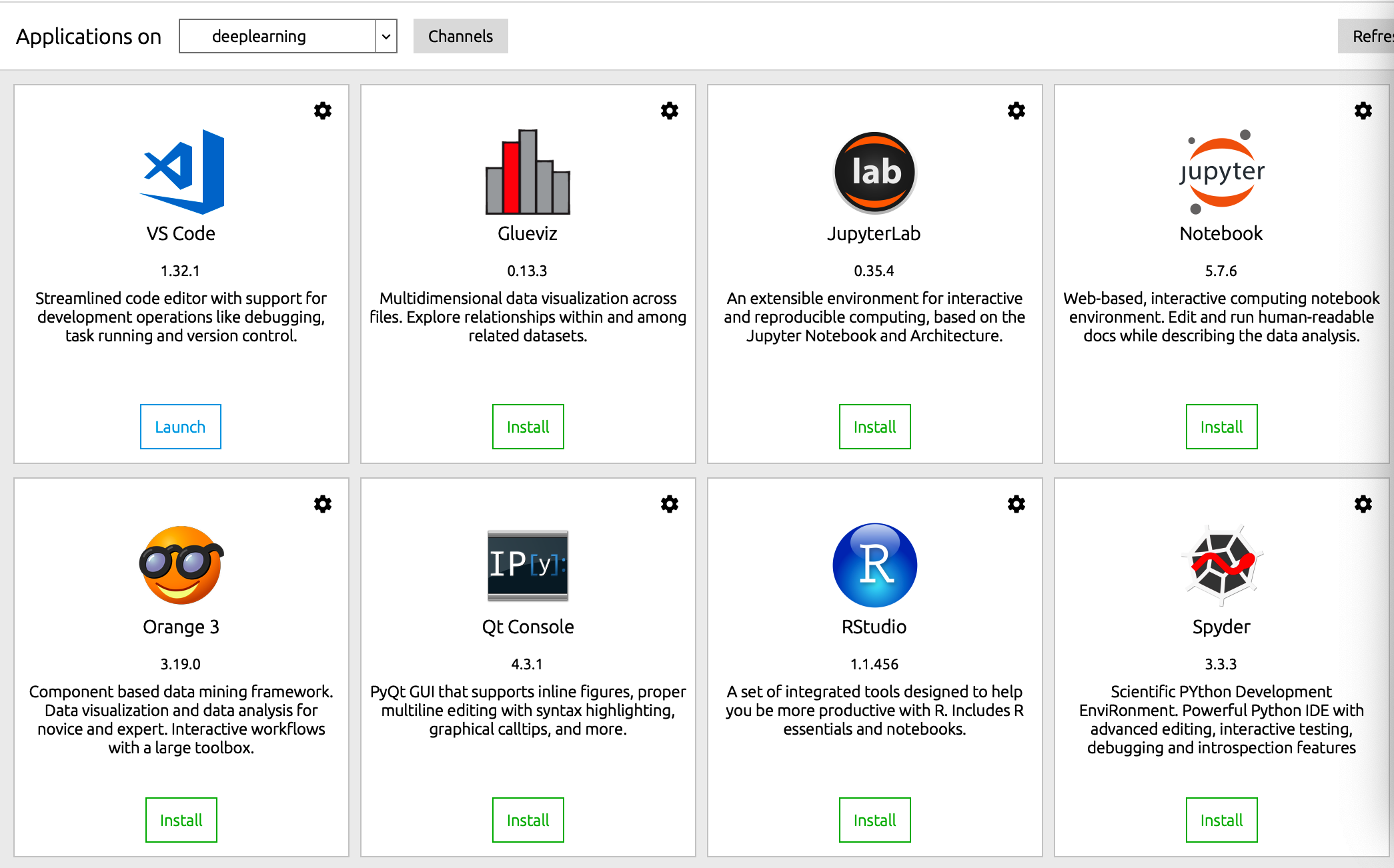Select the JupyterLab title text

tap(874, 234)
